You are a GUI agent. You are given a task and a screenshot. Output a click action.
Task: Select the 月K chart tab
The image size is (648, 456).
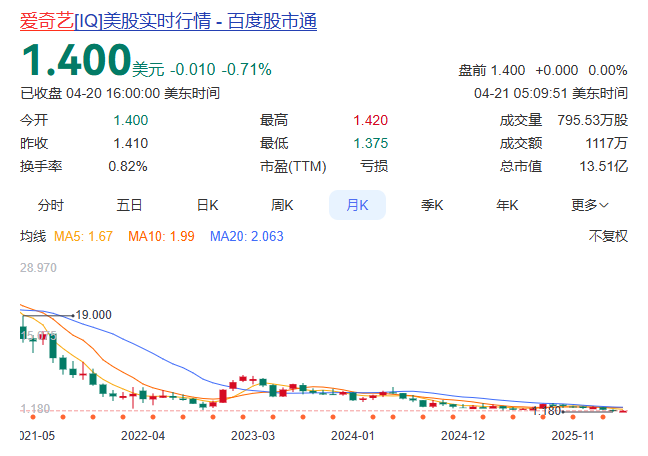(357, 205)
